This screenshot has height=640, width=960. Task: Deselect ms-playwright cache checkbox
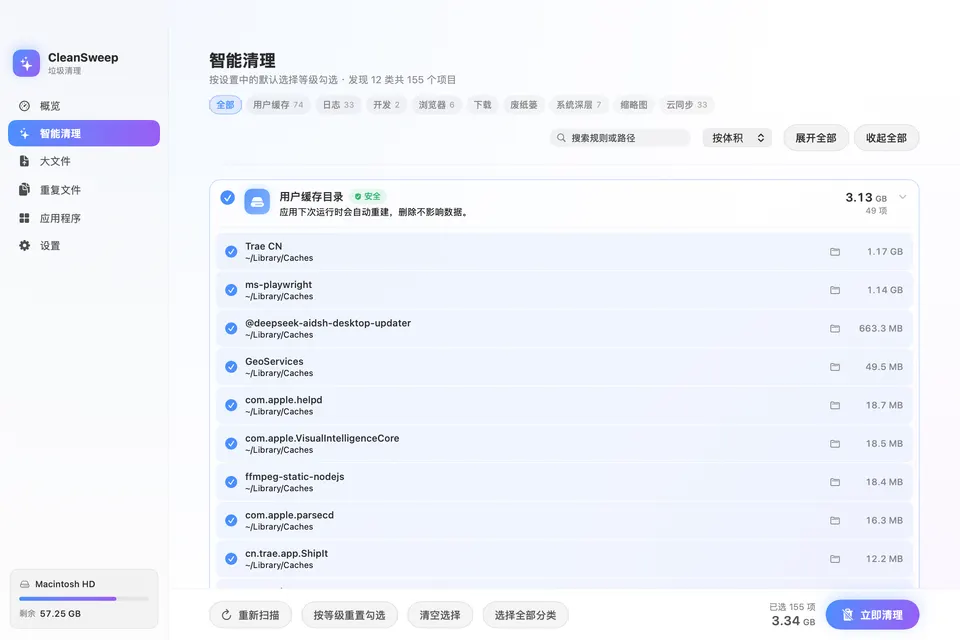[x=231, y=290]
